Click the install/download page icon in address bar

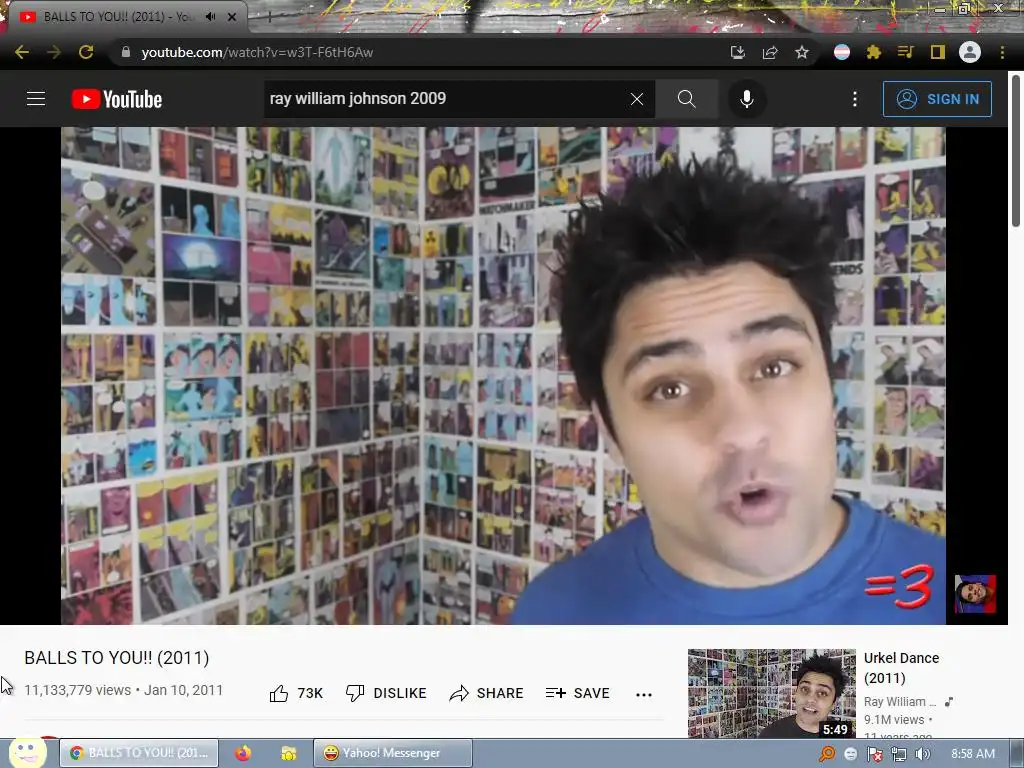tap(737, 52)
